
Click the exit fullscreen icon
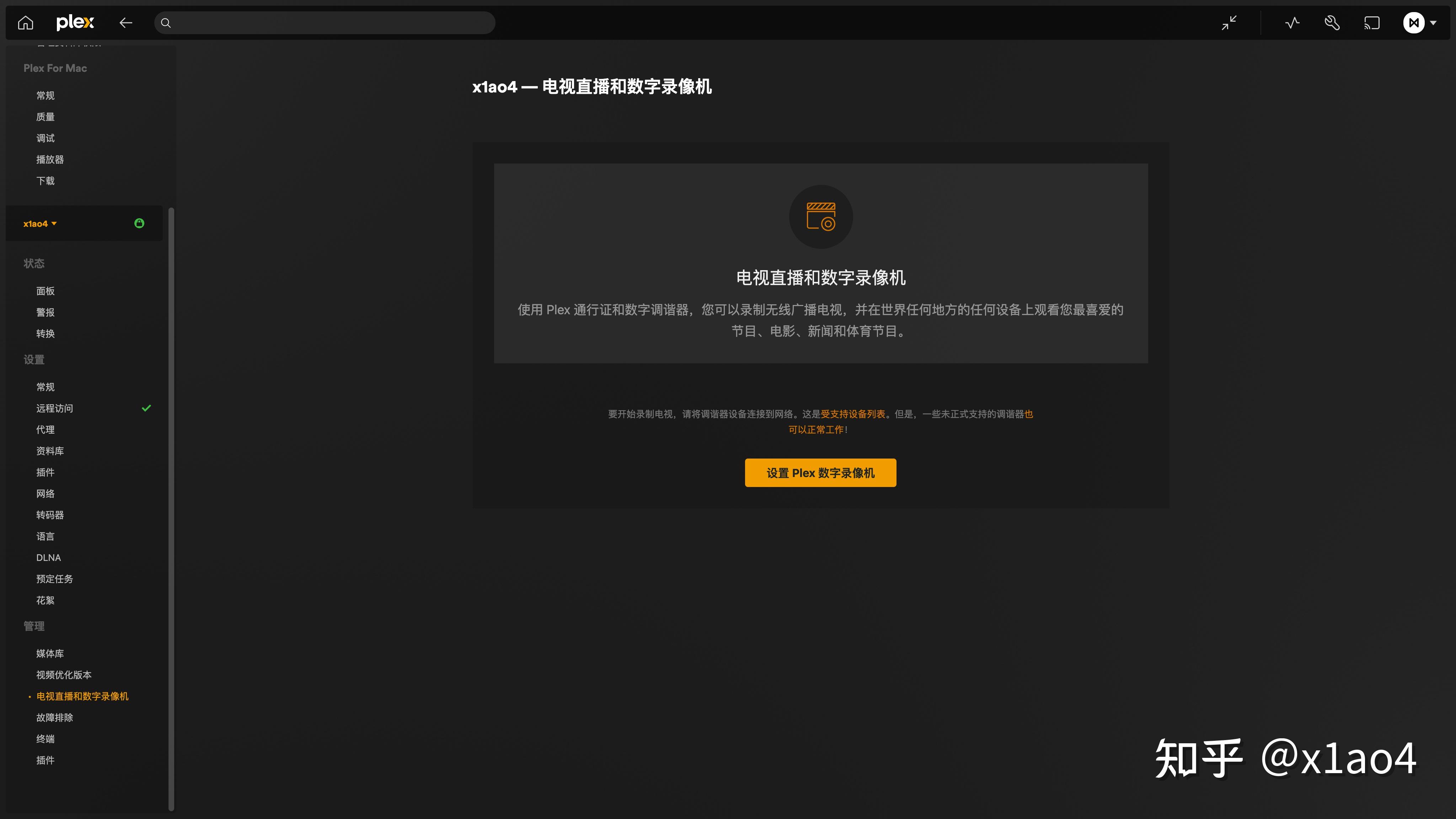coord(1229,23)
